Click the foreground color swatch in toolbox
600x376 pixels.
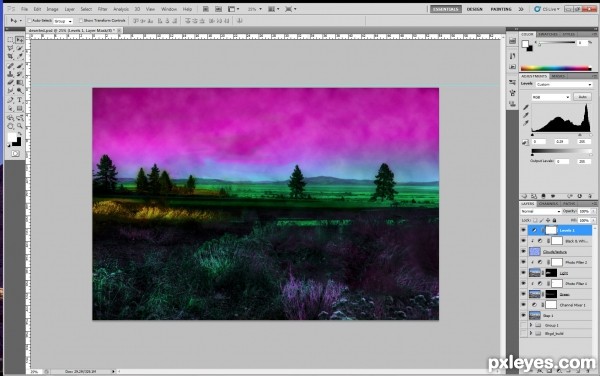tap(12, 138)
